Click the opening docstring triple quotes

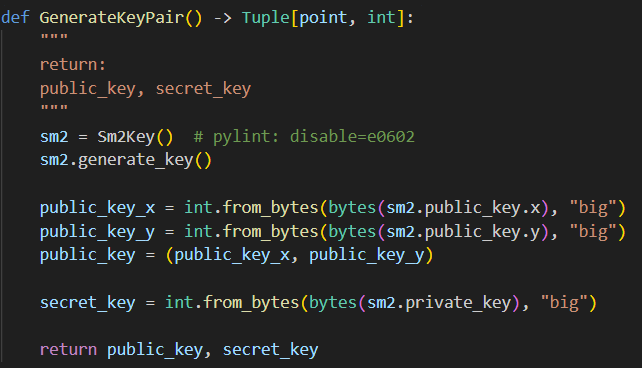coord(54,38)
